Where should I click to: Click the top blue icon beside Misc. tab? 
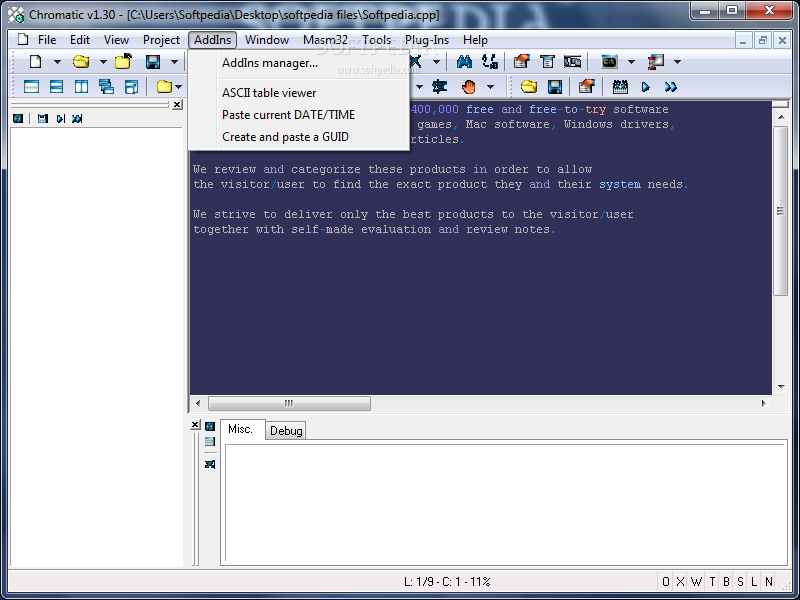click(x=210, y=426)
